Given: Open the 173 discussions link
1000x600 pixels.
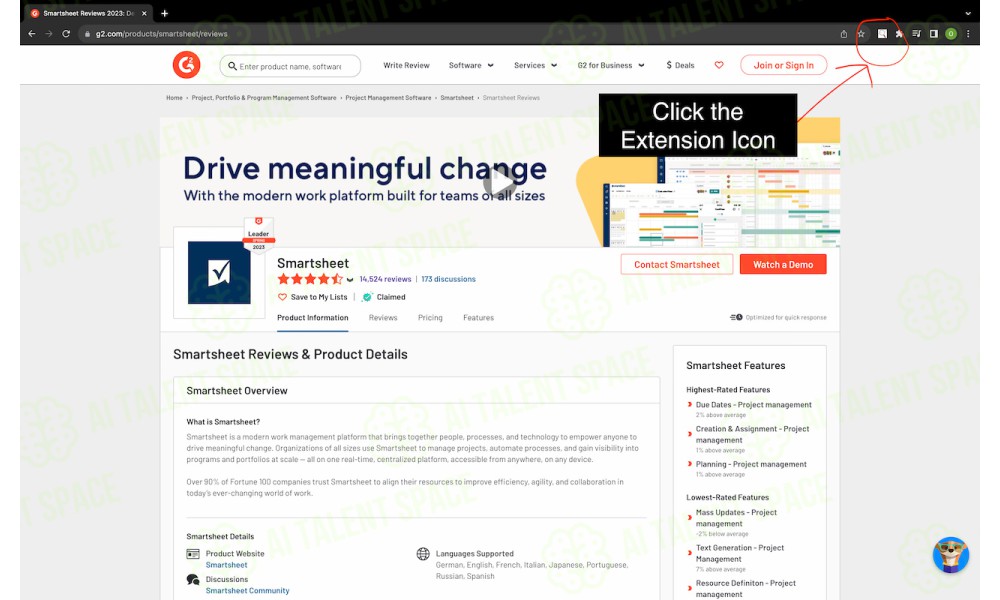Looking at the screenshot, I should coord(448,279).
